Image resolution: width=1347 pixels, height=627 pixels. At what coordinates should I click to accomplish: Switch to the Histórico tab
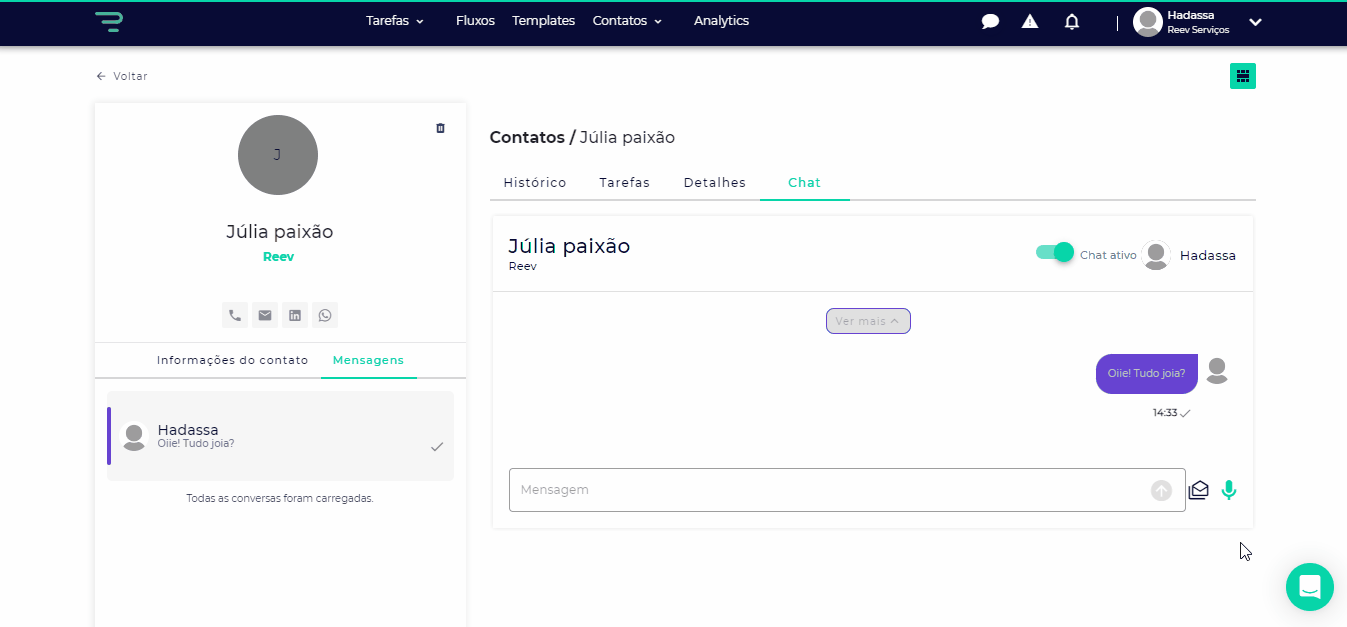click(535, 183)
